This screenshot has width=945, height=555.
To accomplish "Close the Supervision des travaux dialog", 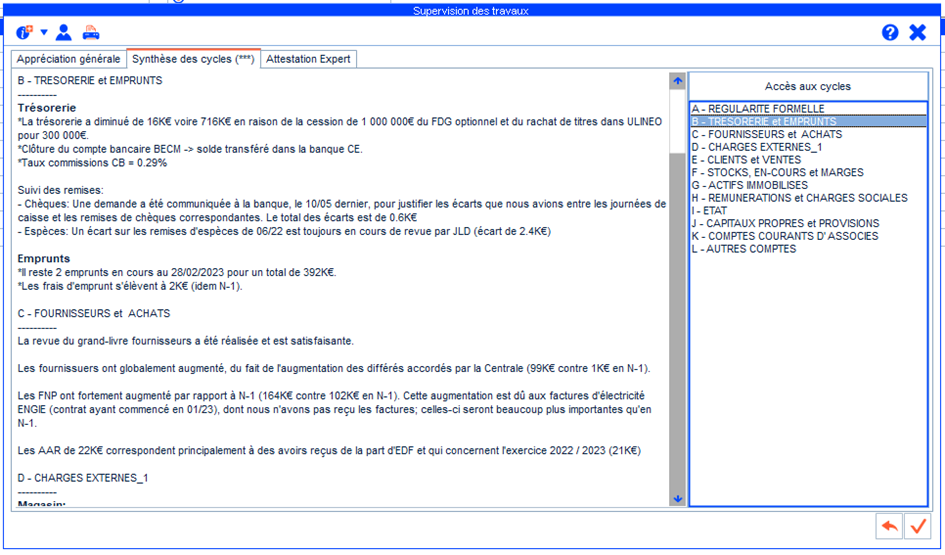I will tap(917, 32).
